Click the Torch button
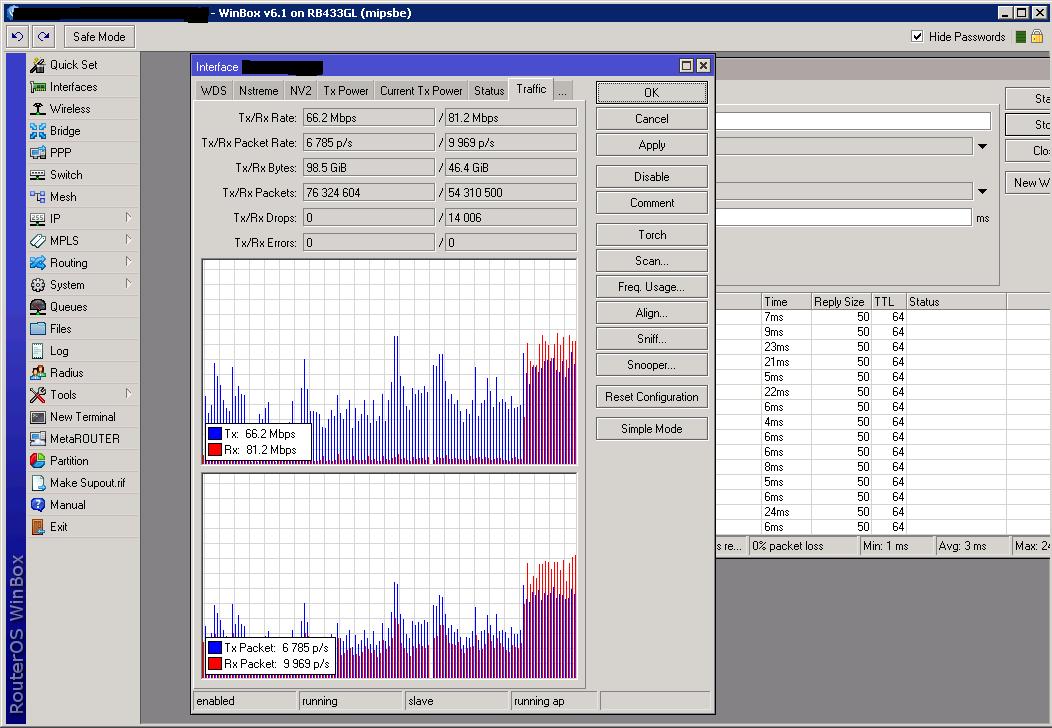Screen dimensions: 1052x728 [x=652, y=235]
